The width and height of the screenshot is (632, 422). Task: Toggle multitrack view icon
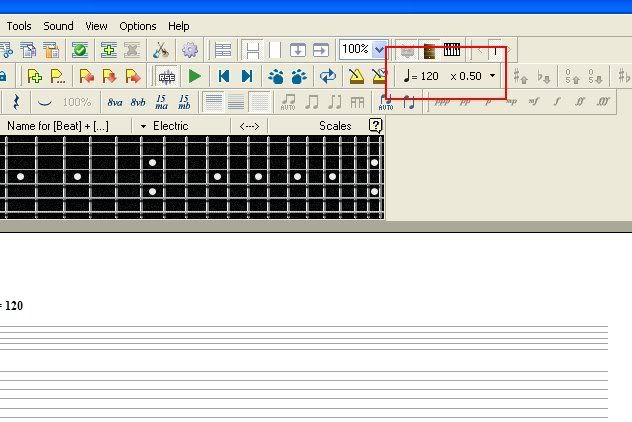coord(222,50)
